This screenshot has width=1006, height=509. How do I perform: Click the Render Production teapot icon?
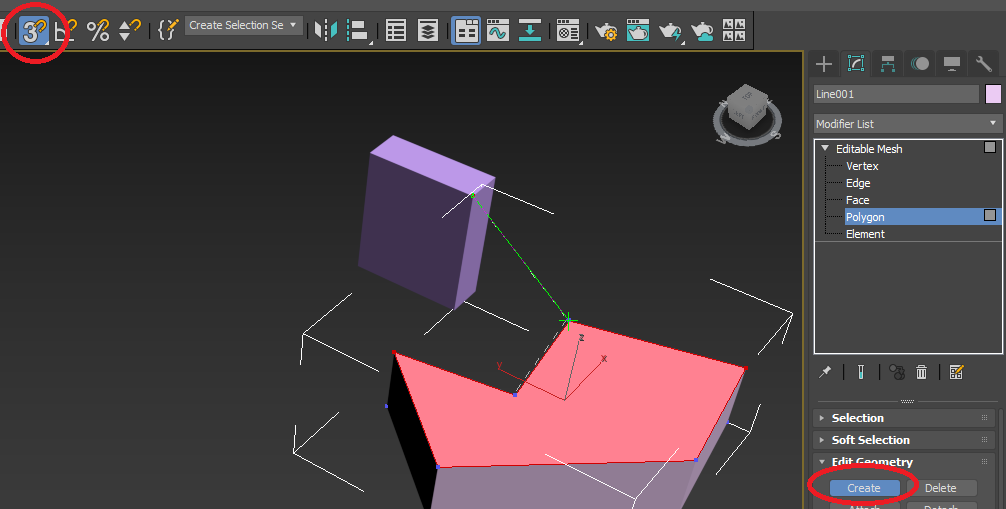point(670,31)
